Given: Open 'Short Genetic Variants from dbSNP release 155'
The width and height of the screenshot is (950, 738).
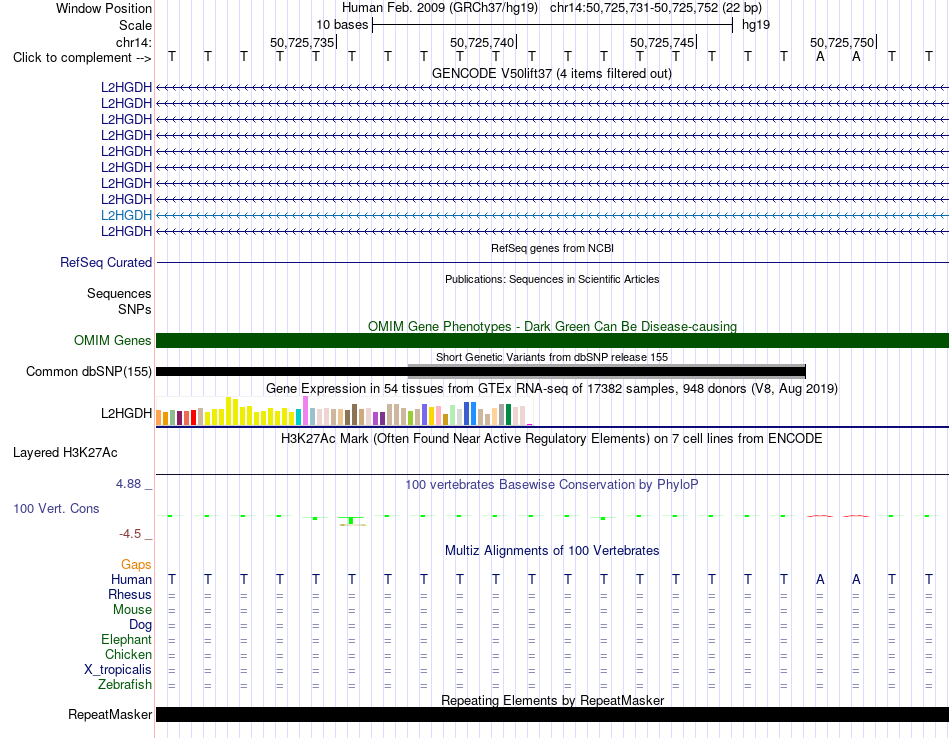Looking at the screenshot, I should (x=552, y=357).
